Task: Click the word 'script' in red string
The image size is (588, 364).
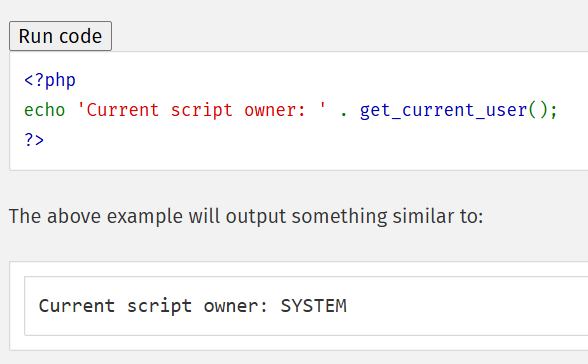Action: point(202,111)
